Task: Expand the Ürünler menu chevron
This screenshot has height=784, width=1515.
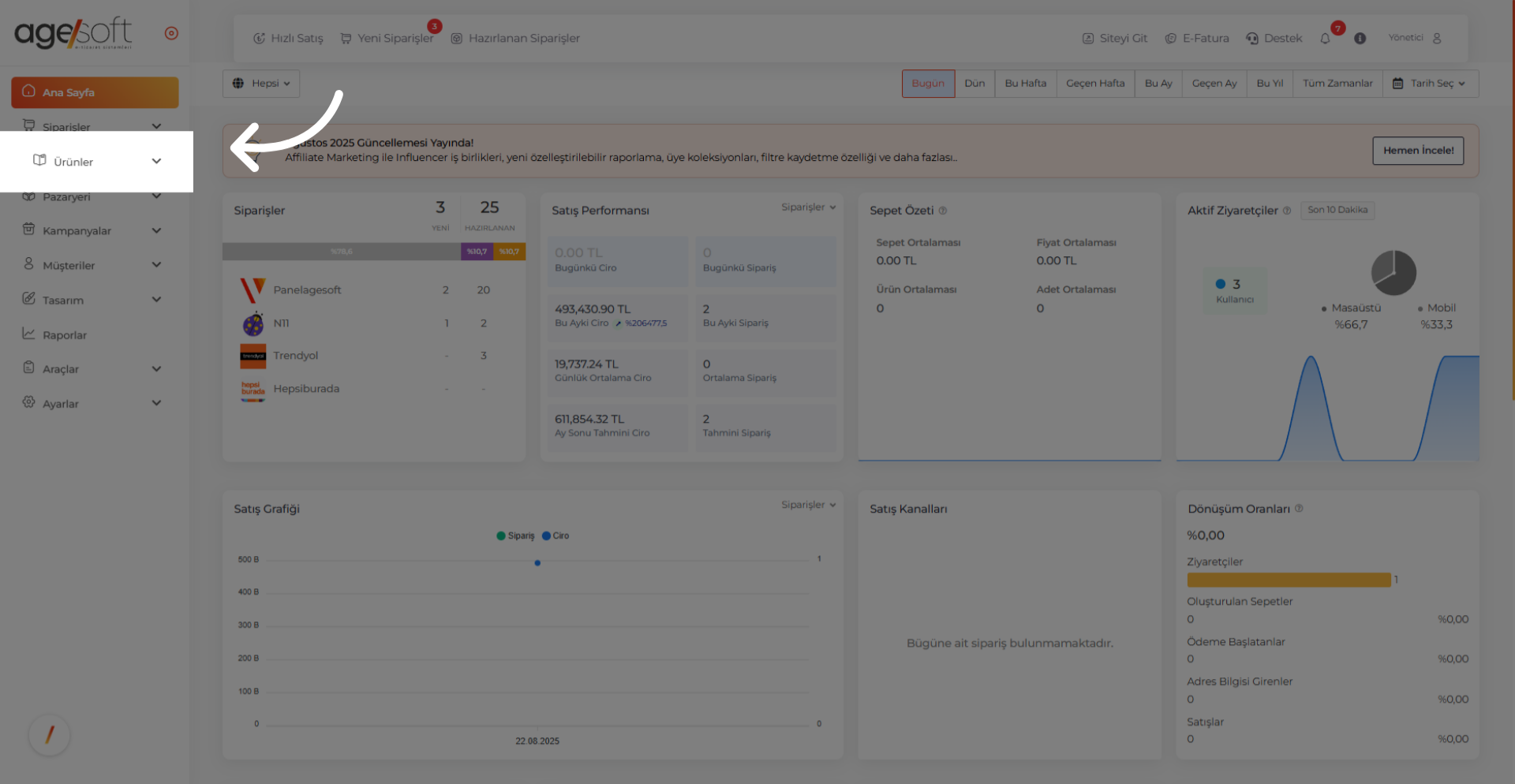Action: (156, 161)
